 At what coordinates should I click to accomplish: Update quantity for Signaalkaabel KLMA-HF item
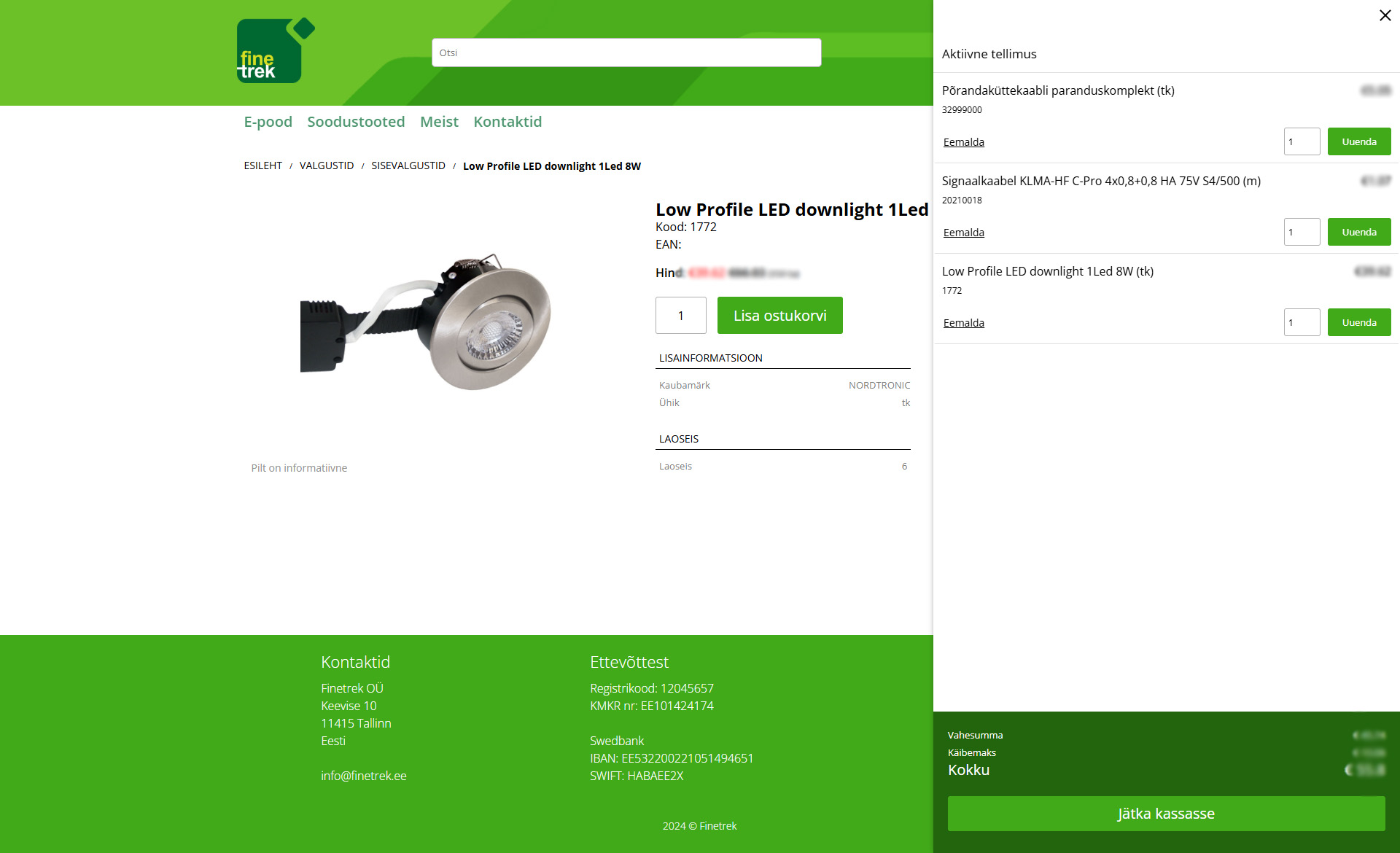click(x=1358, y=232)
